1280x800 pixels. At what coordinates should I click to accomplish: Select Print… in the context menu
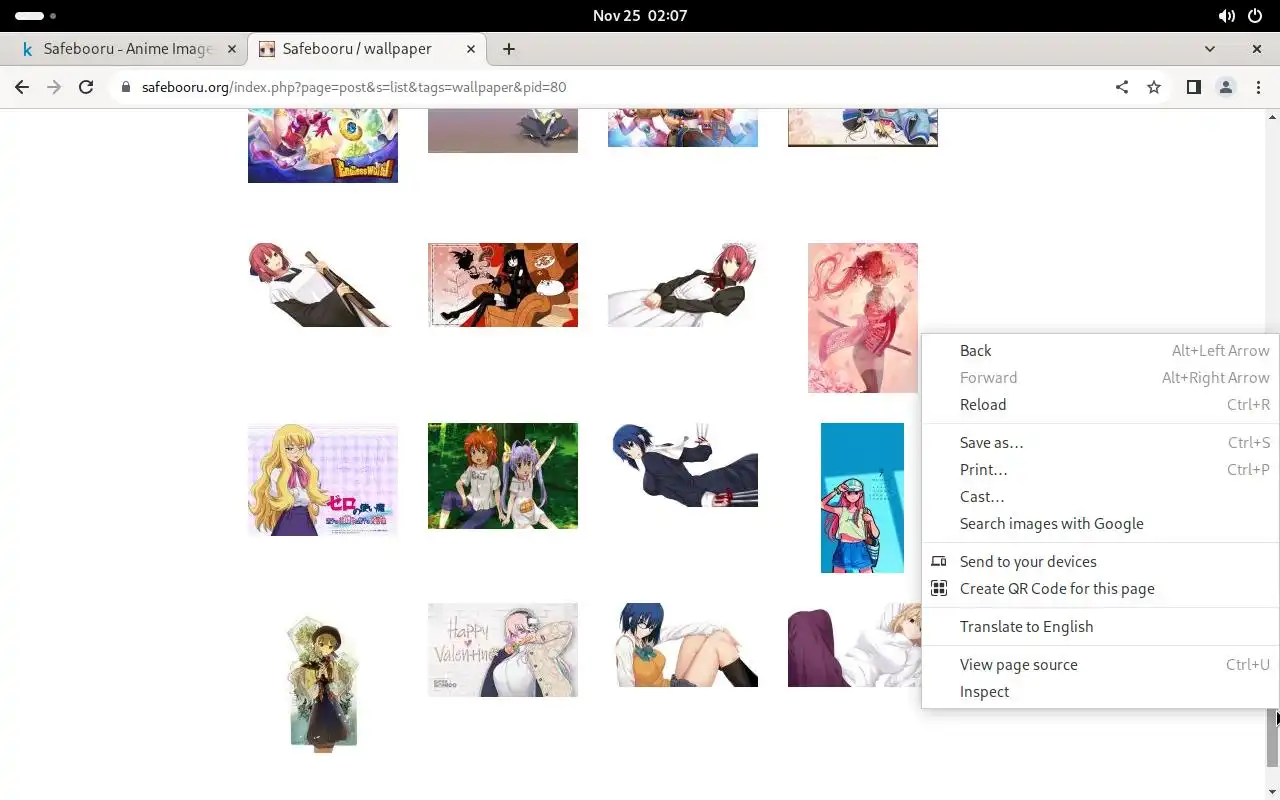1100,470
